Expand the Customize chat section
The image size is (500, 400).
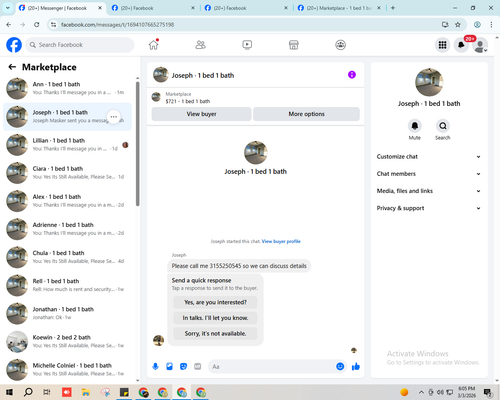tap(429, 157)
